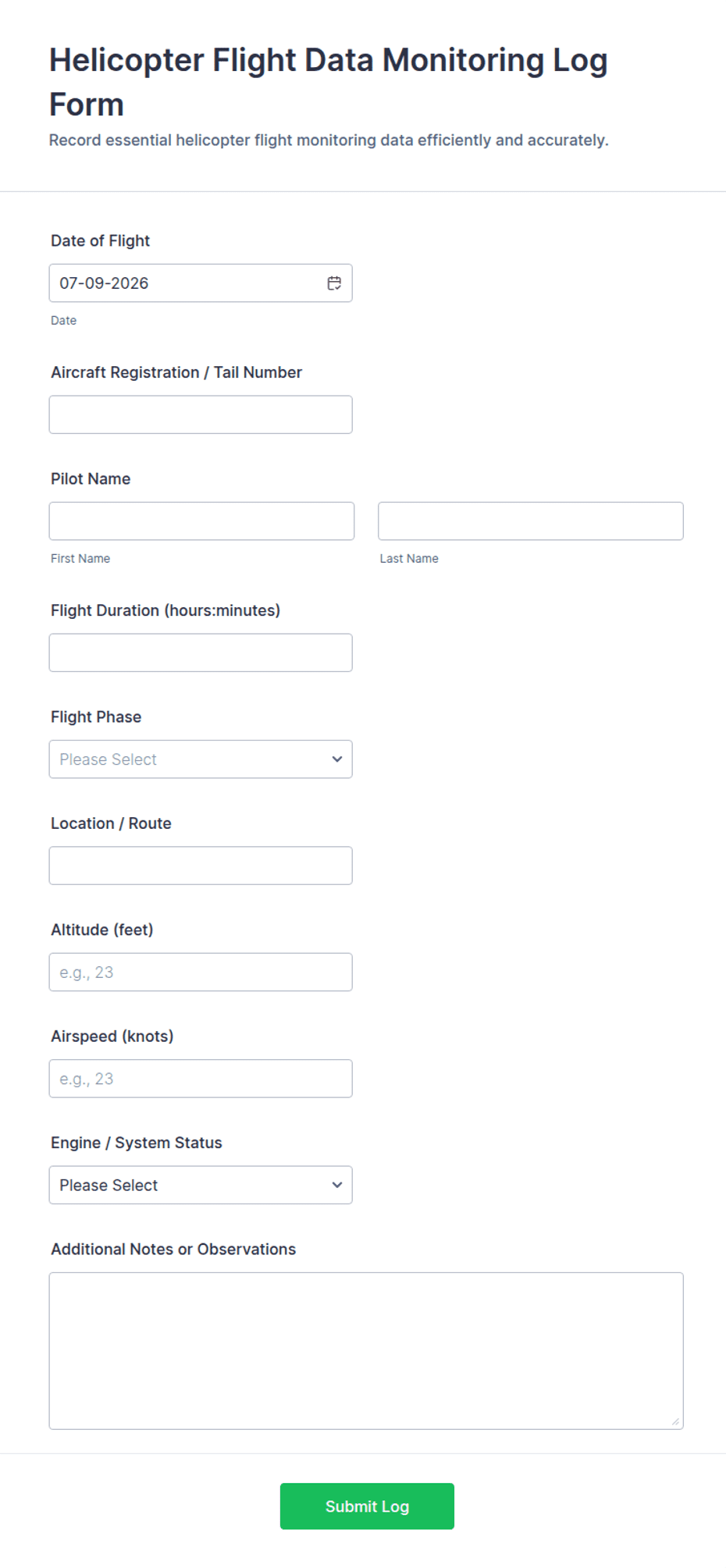Click the Date of Flight label

(101, 241)
